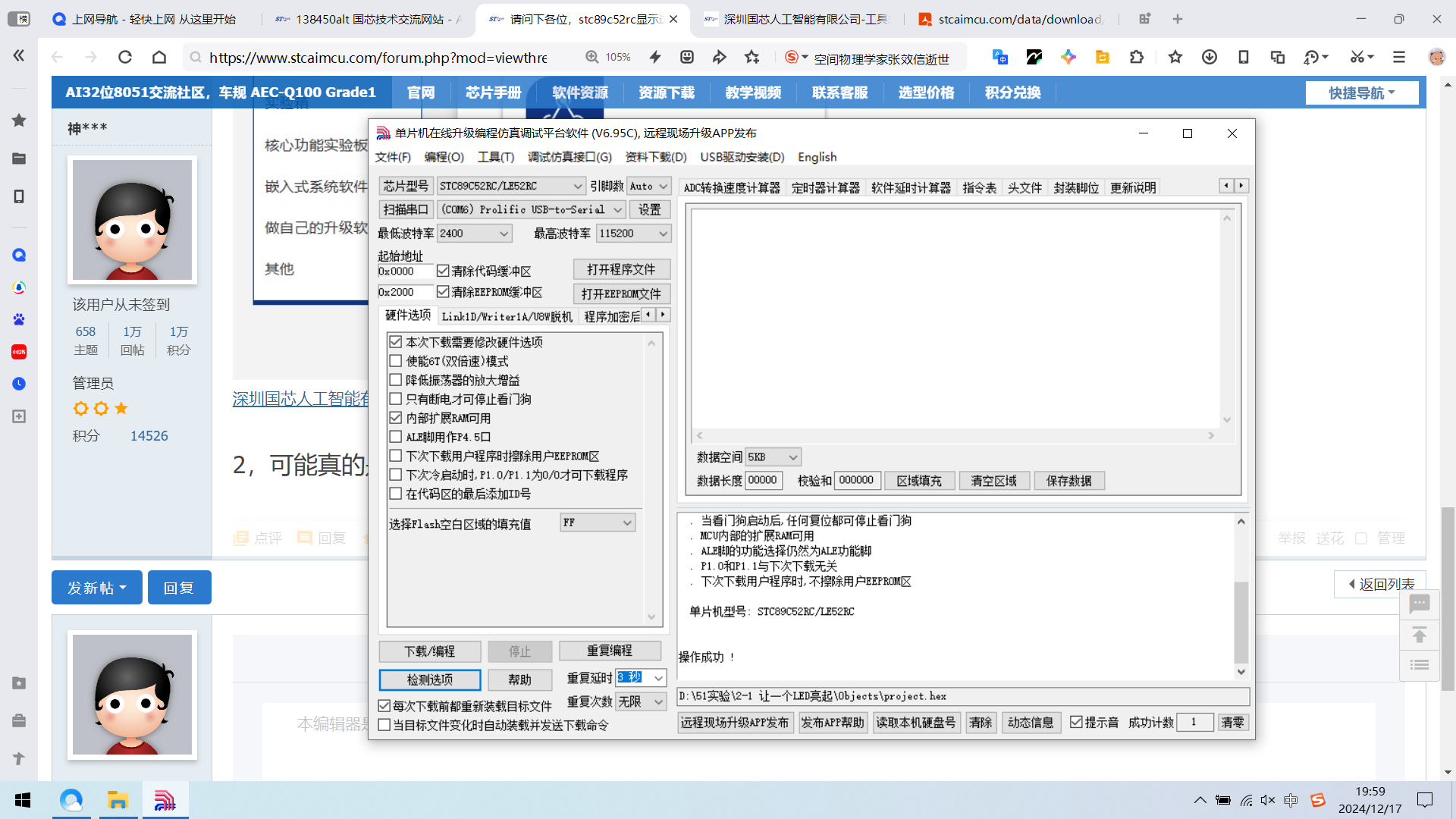Uncheck the 提示音 checkbox

[1076, 722]
